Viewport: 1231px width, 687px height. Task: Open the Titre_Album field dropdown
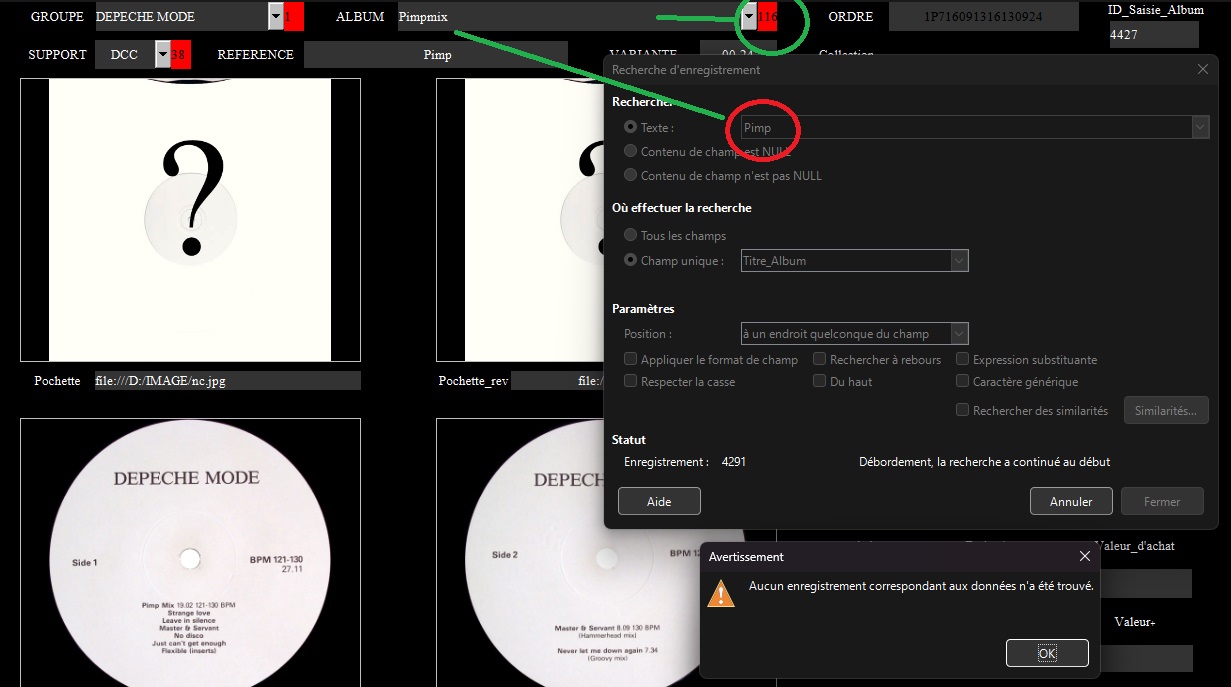pos(959,260)
